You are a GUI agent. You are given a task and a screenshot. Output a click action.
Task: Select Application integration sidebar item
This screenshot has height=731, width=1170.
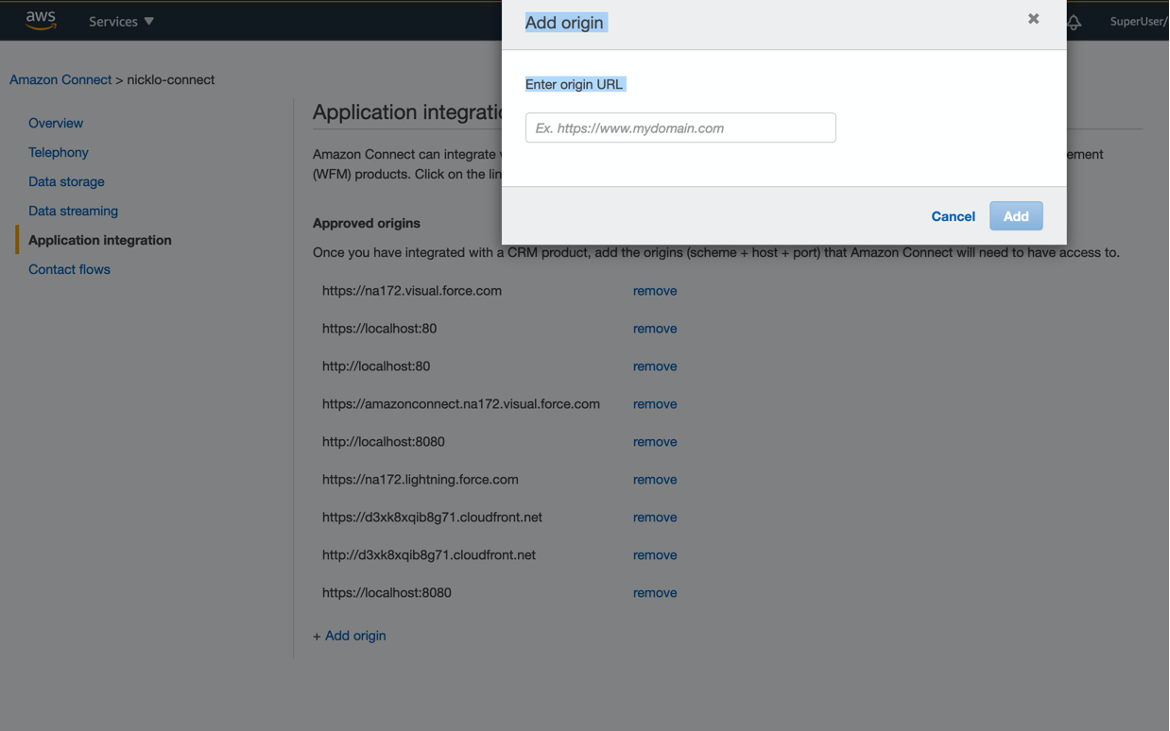(100, 240)
